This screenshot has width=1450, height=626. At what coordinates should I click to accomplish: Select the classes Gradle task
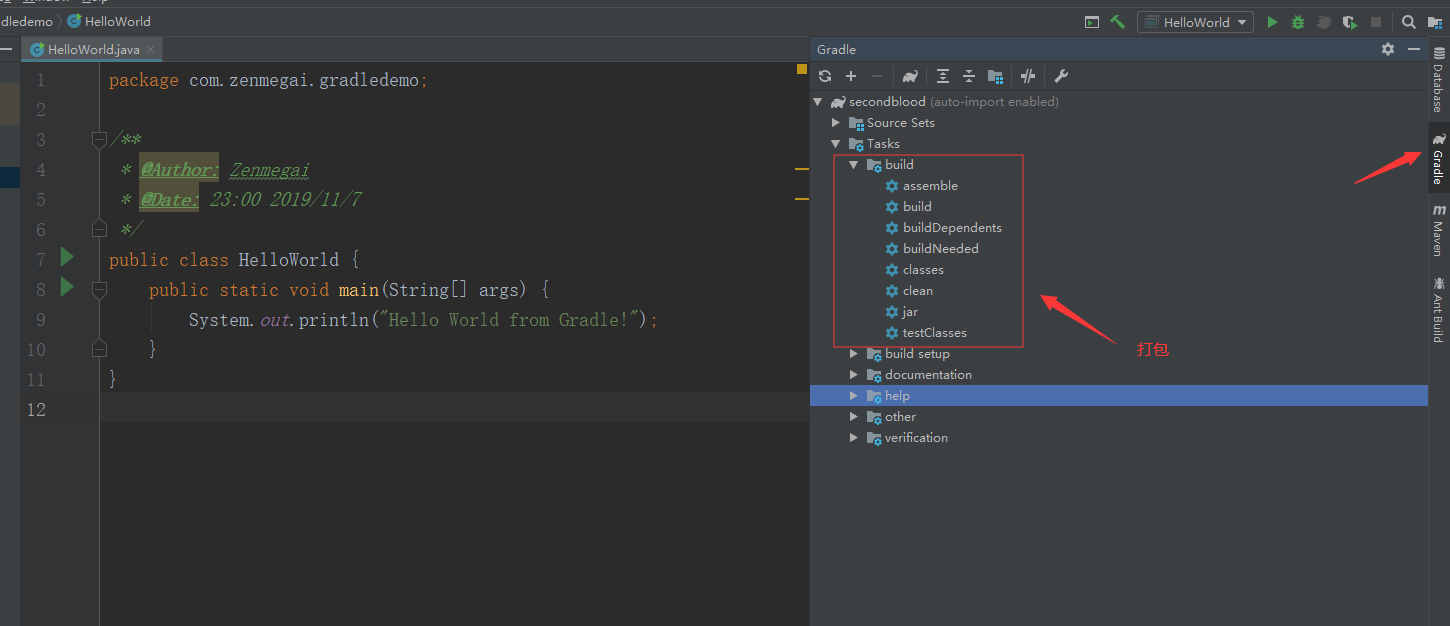point(923,270)
